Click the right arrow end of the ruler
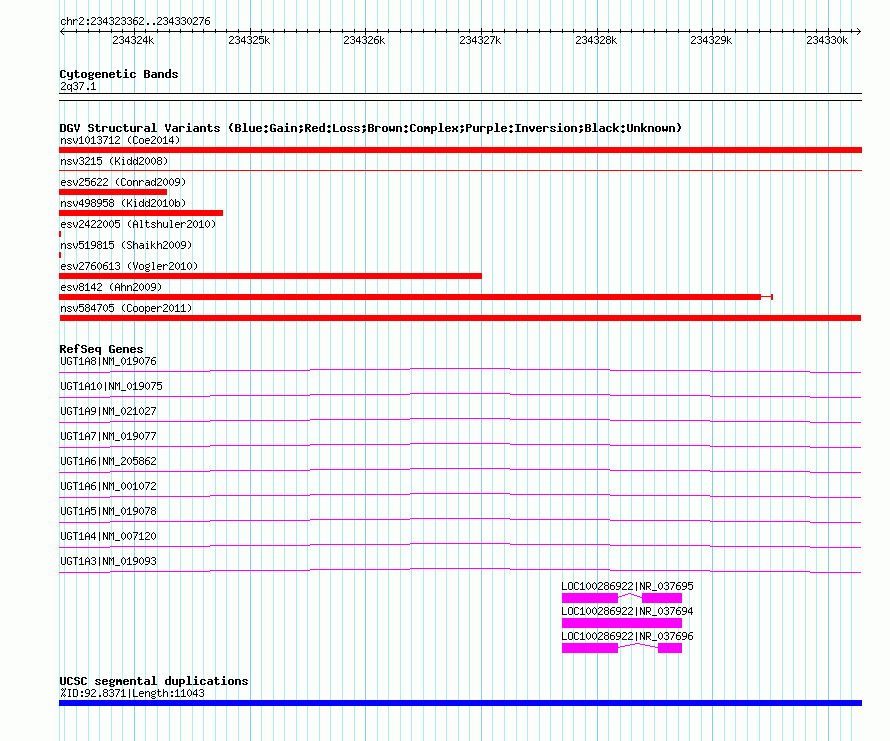The height and width of the screenshot is (741, 890). pyautogui.click(x=859, y=31)
